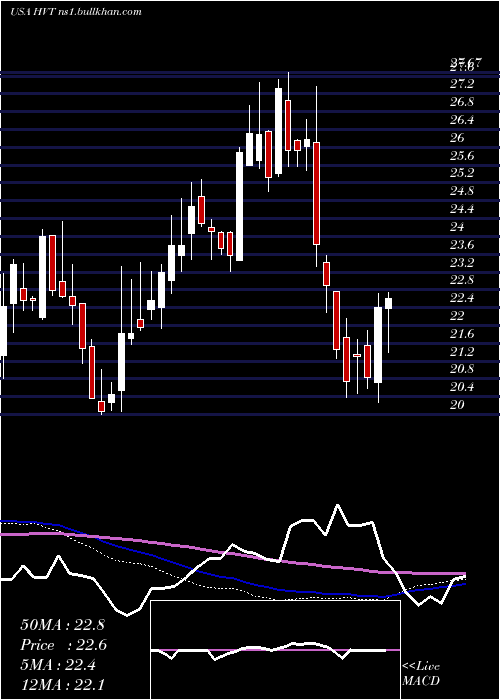Click the 26 price axis label
Screen dimensions: 500x700
pyautogui.click(x=457, y=138)
